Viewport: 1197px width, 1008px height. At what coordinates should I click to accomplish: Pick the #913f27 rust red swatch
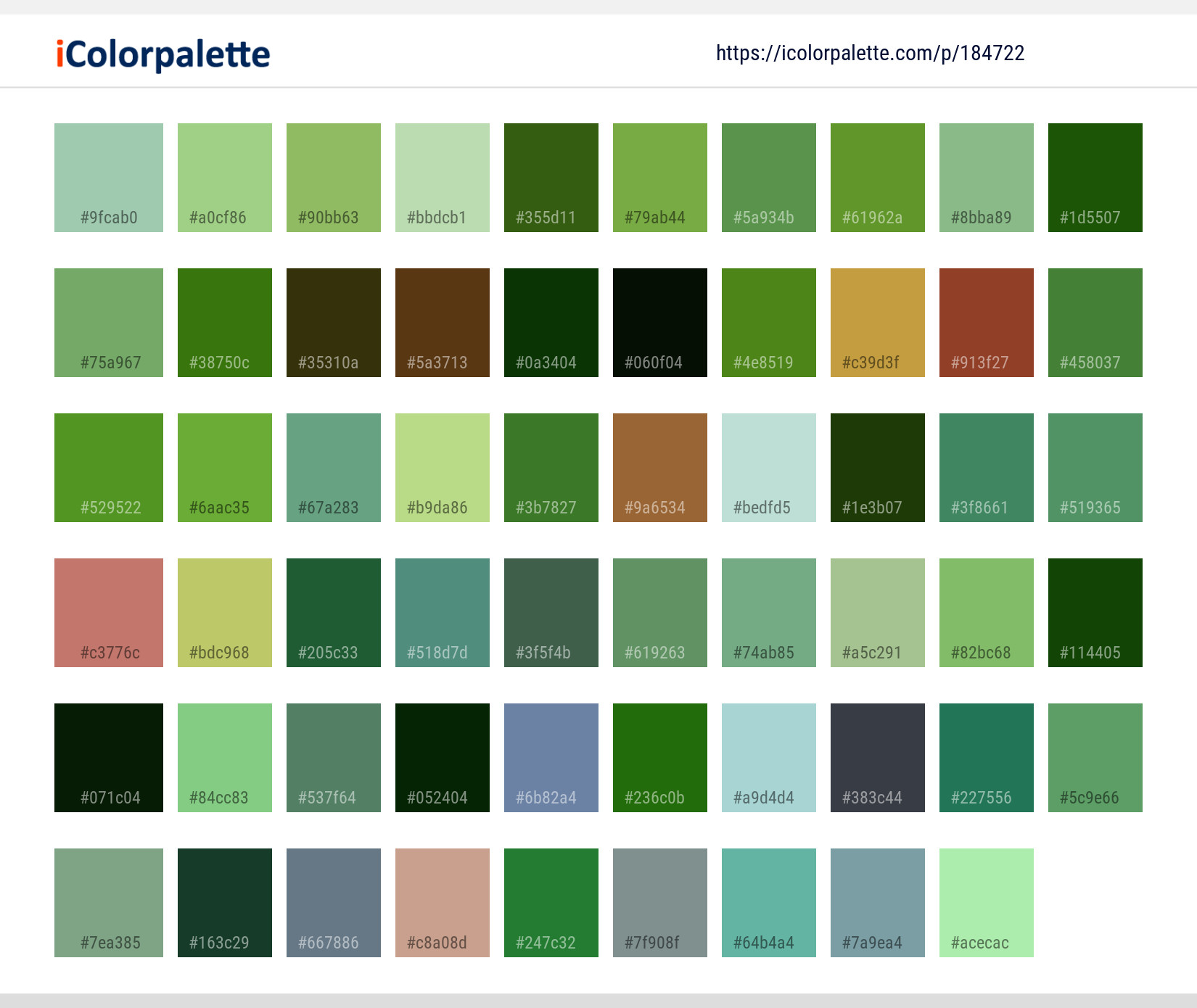pyautogui.click(x=987, y=323)
